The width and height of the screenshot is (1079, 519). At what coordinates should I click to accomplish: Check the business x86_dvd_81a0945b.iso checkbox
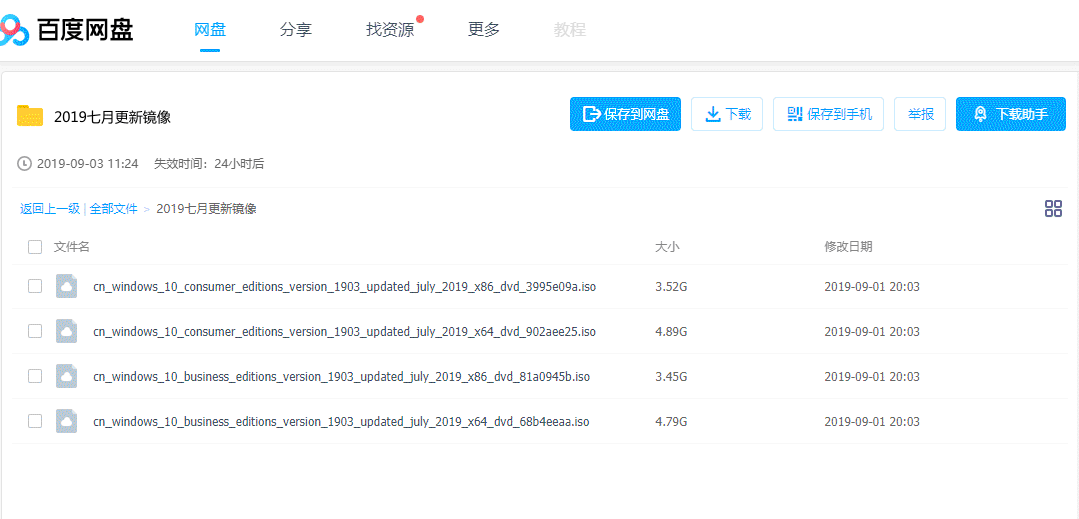pyautogui.click(x=35, y=376)
